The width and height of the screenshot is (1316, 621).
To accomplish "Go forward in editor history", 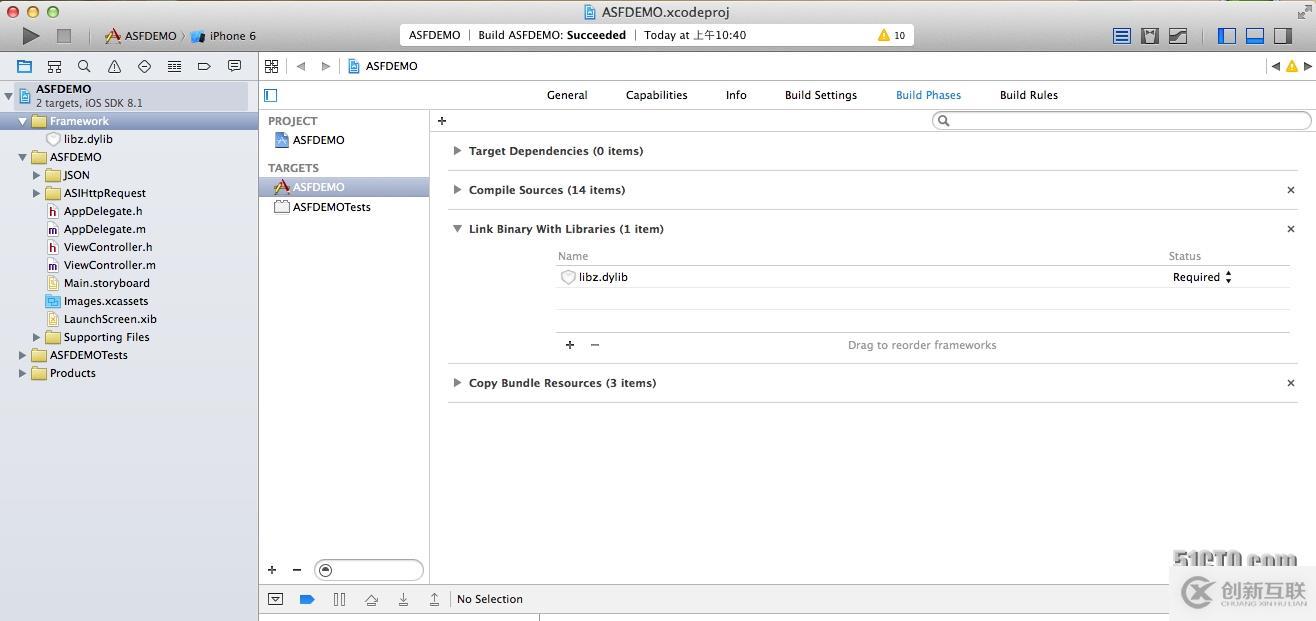I will [325, 66].
